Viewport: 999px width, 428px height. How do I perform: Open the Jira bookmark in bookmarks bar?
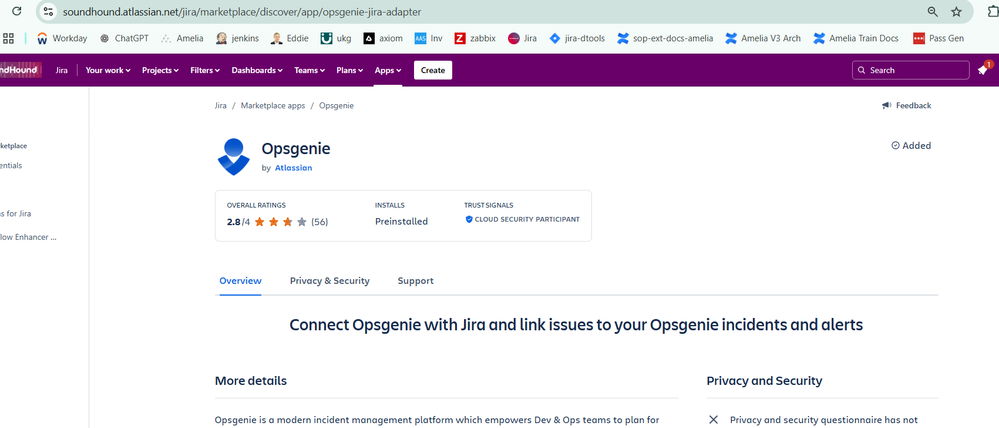click(x=522, y=38)
